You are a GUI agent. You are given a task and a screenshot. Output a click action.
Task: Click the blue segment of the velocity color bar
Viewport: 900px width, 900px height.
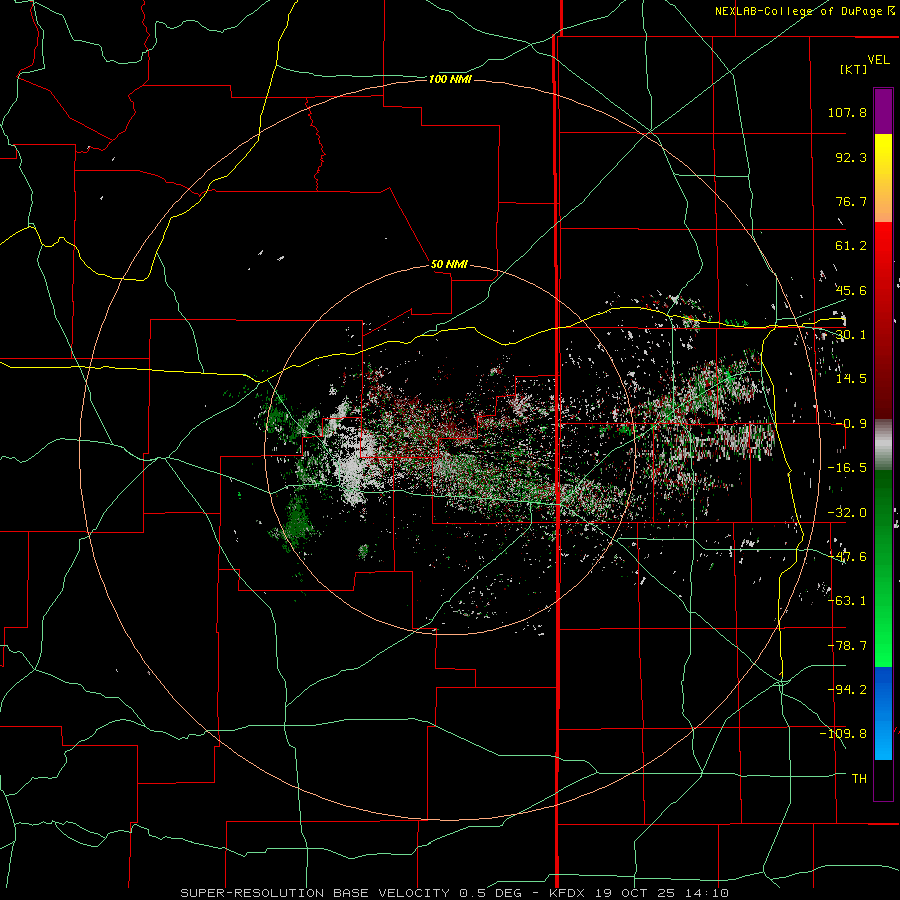click(883, 713)
